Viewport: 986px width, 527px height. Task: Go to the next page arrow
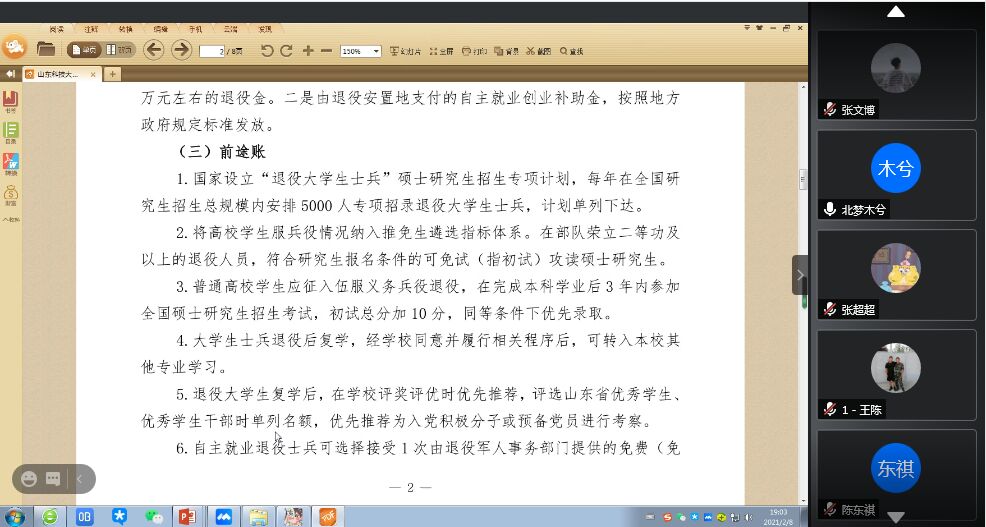click(x=181, y=50)
